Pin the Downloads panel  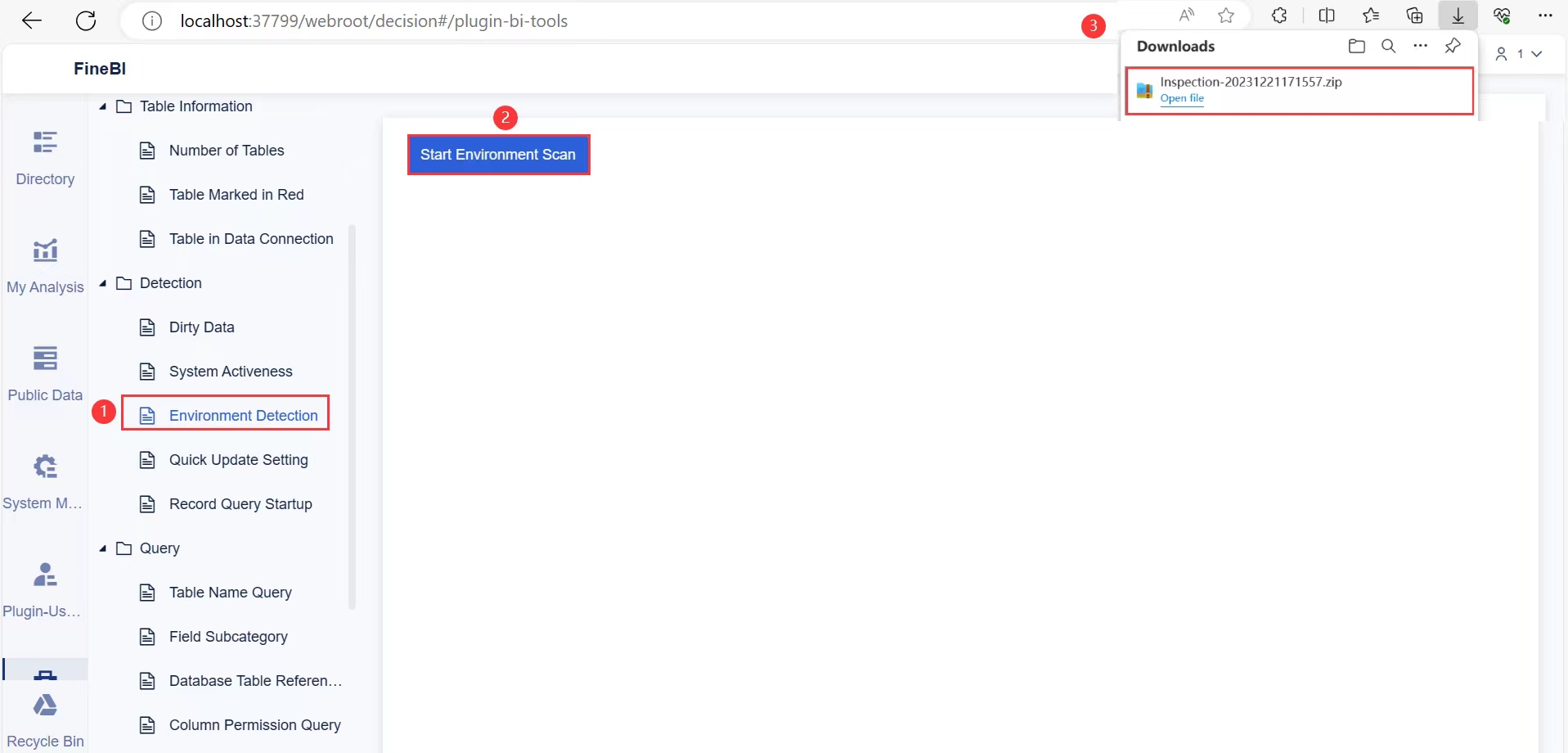tap(1453, 46)
